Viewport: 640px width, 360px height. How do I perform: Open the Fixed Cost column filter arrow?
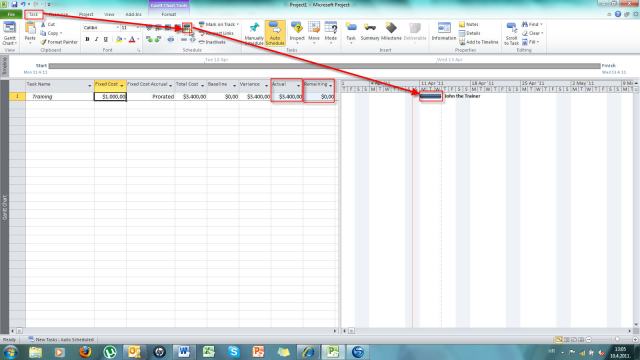tap(122, 85)
